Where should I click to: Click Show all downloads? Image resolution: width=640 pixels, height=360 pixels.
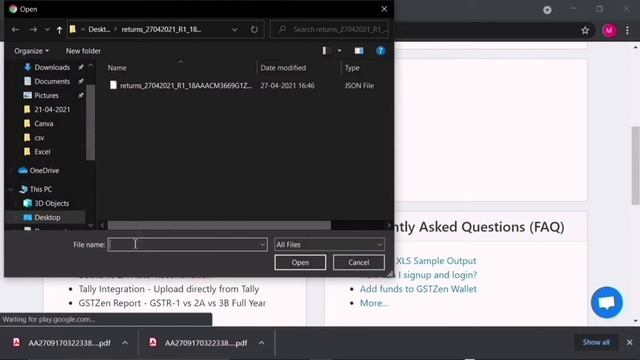pyautogui.click(x=596, y=342)
